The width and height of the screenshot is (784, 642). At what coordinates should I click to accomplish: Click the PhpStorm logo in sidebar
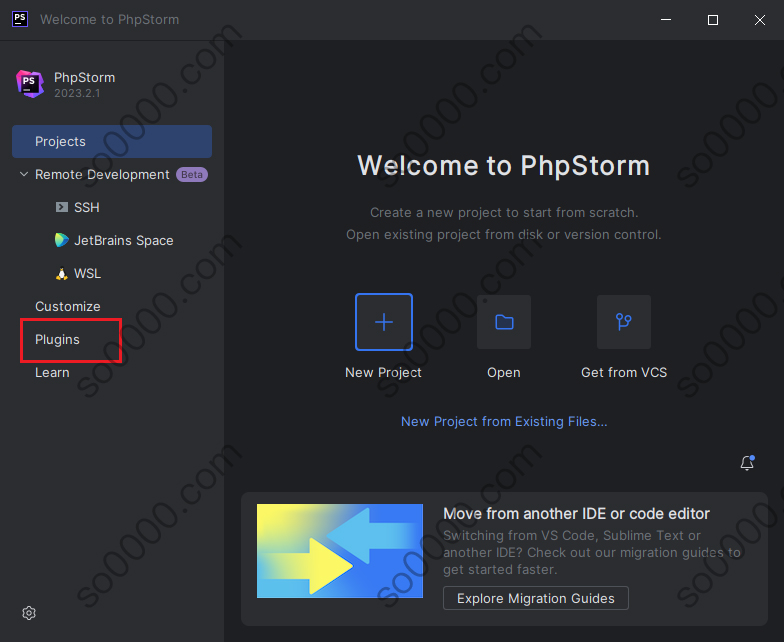click(30, 84)
